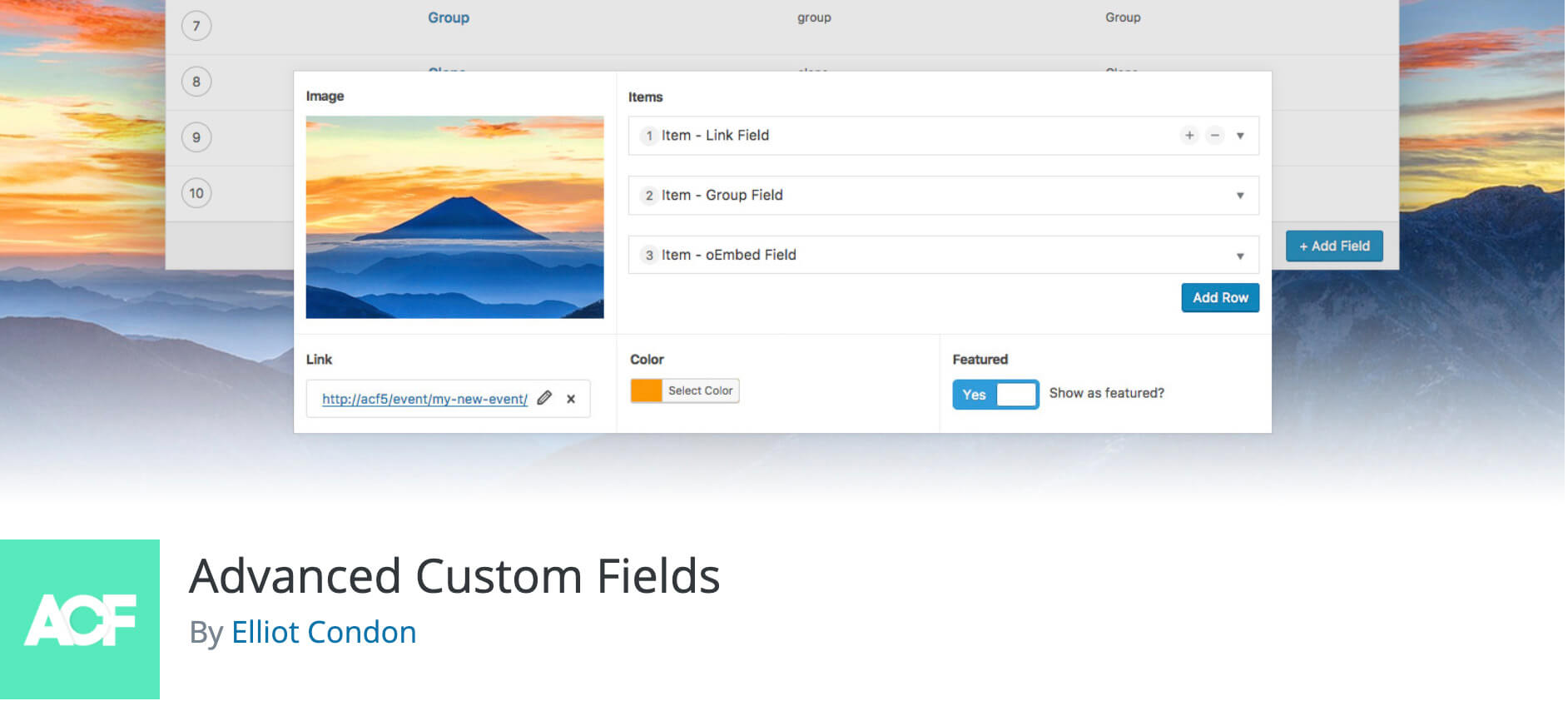Viewport: 1568px width, 701px height.
Task: Select the field order handle number 9
Action: 196,137
